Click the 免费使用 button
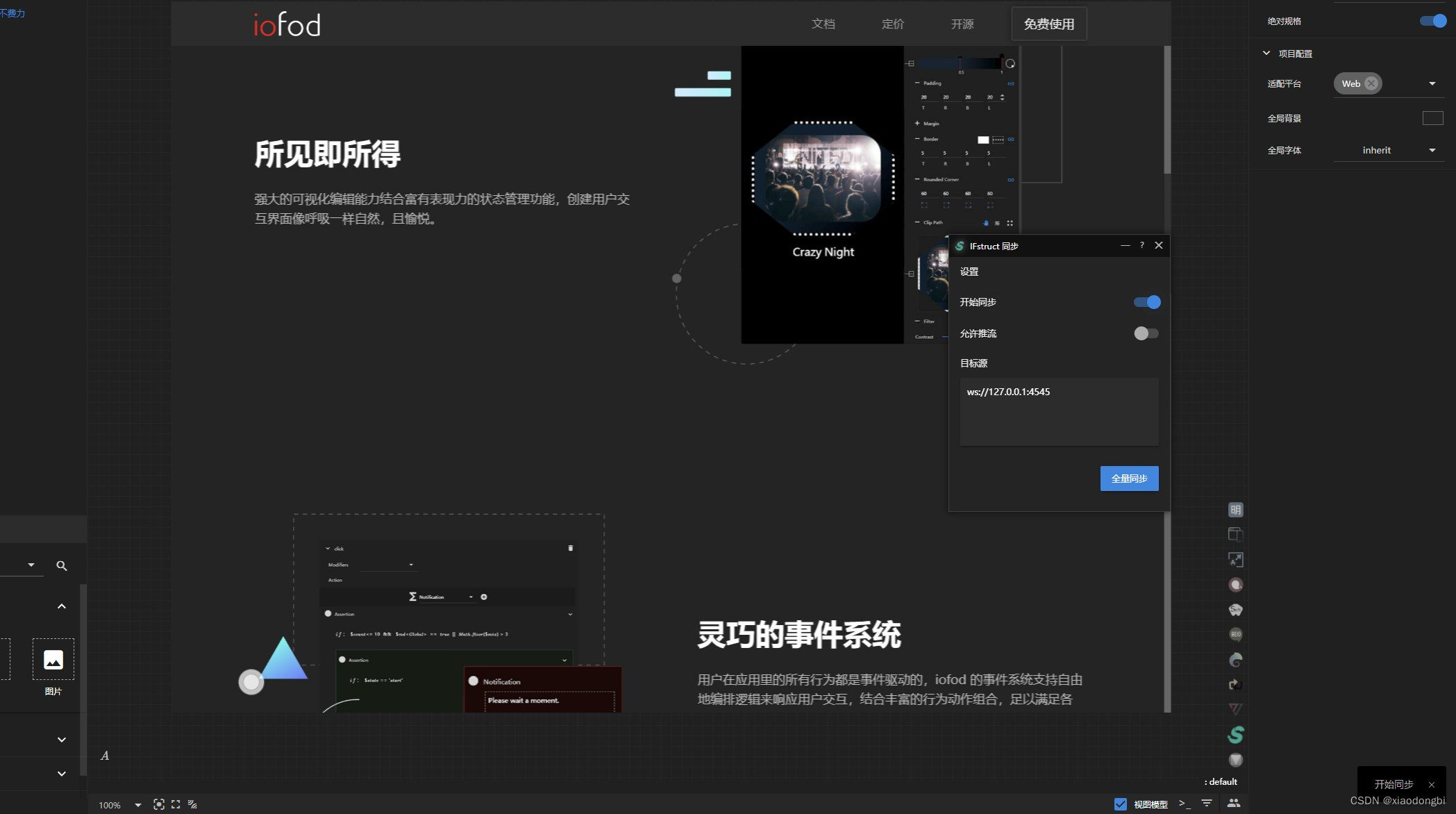Screen dimensions: 1456x814 click(x=1049, y=24)
